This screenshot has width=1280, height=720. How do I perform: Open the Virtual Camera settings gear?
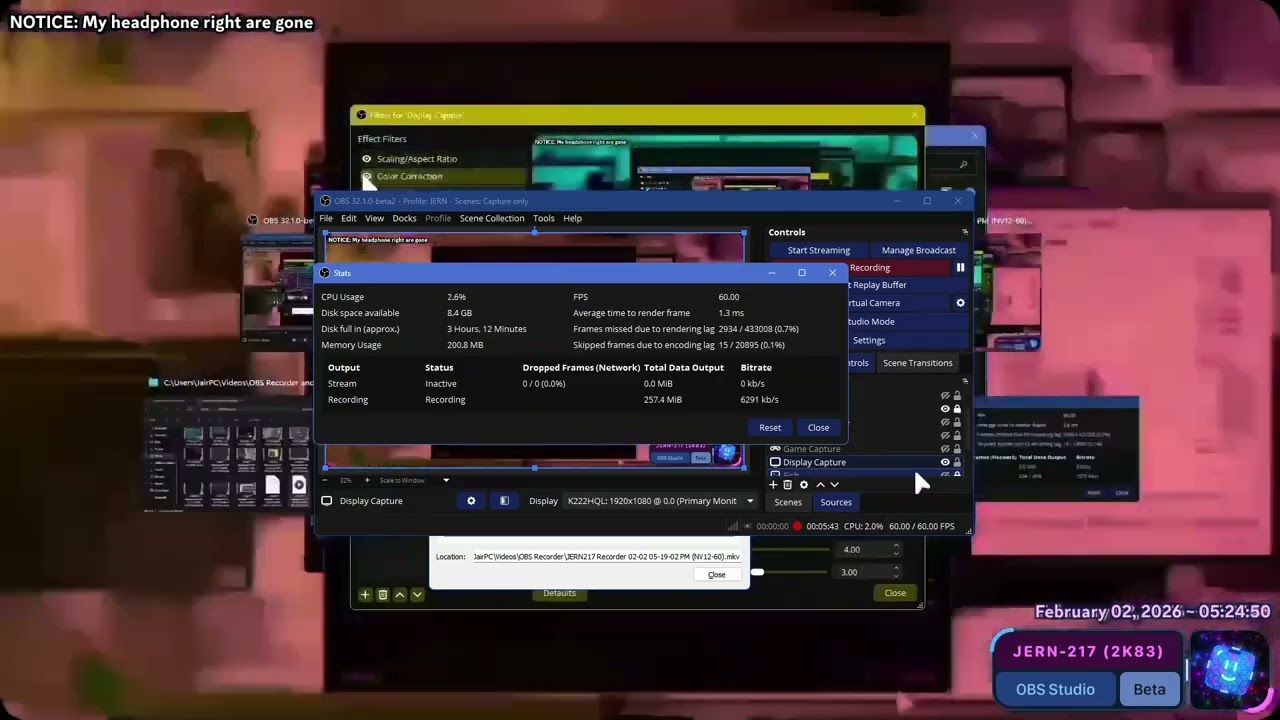960,303
